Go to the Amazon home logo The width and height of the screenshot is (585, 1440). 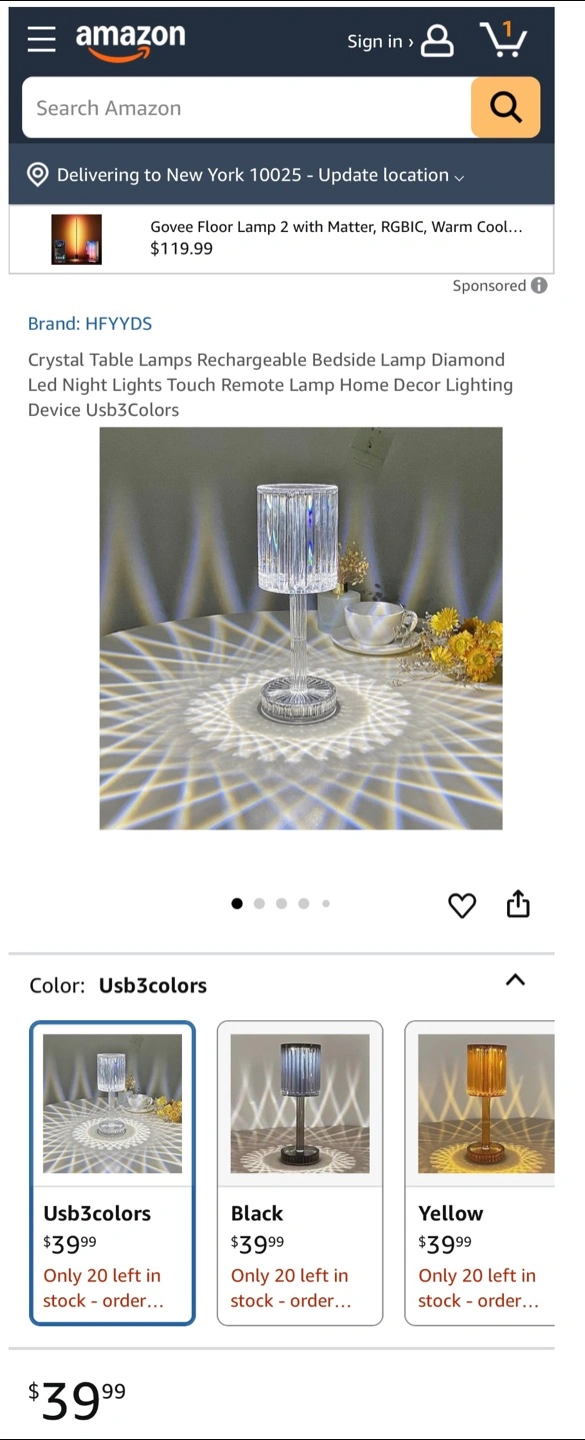pyautogui.click(x=131, y=41)
